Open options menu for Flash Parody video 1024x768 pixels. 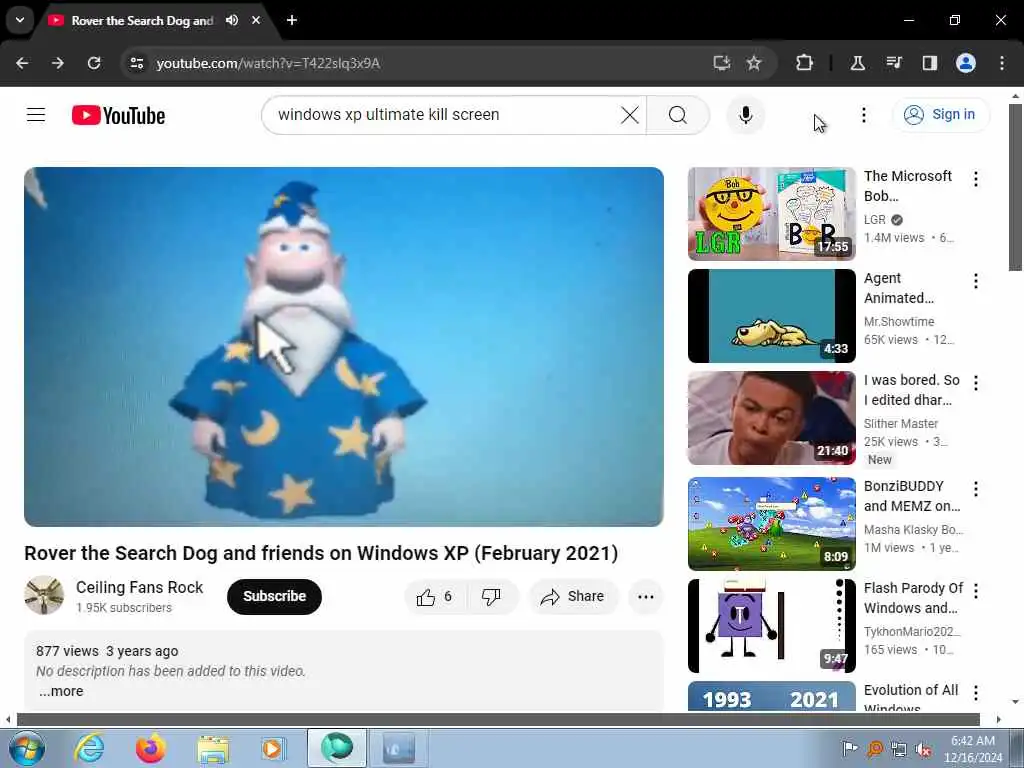[x=976, y=590]
